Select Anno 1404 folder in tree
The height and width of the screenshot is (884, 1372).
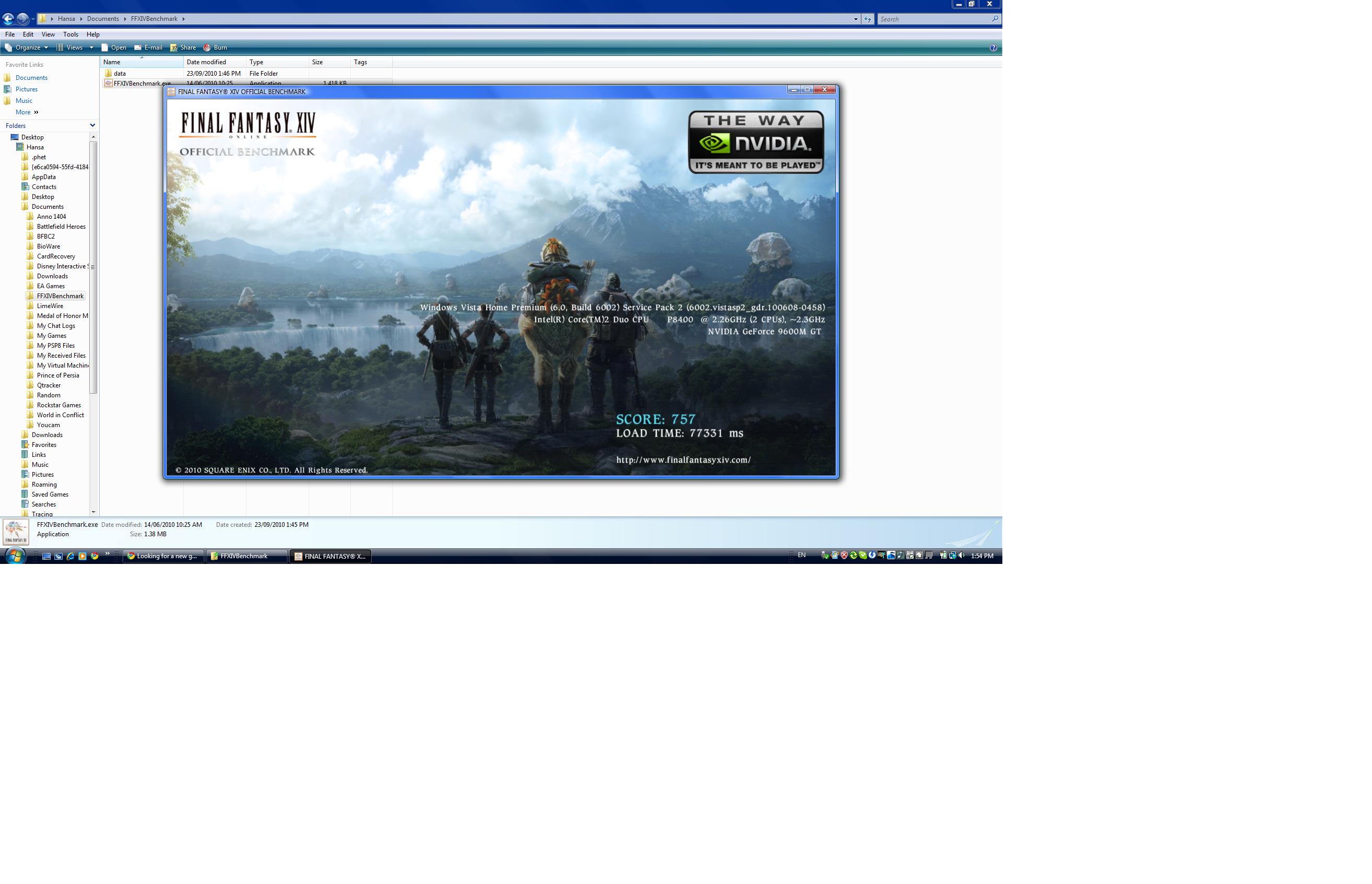[51, 216]
